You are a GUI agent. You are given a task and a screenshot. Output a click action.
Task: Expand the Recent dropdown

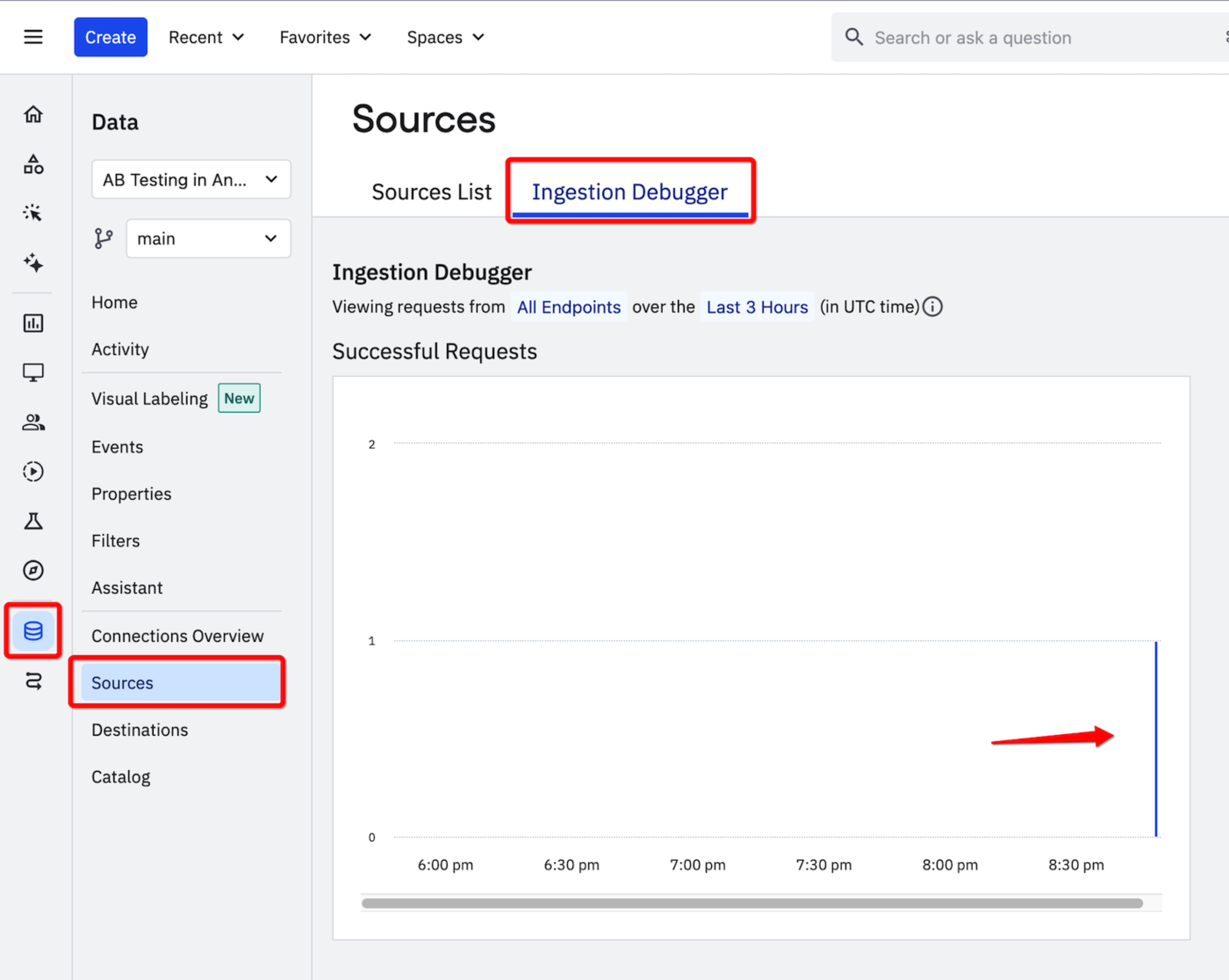[x=206, y=38]
